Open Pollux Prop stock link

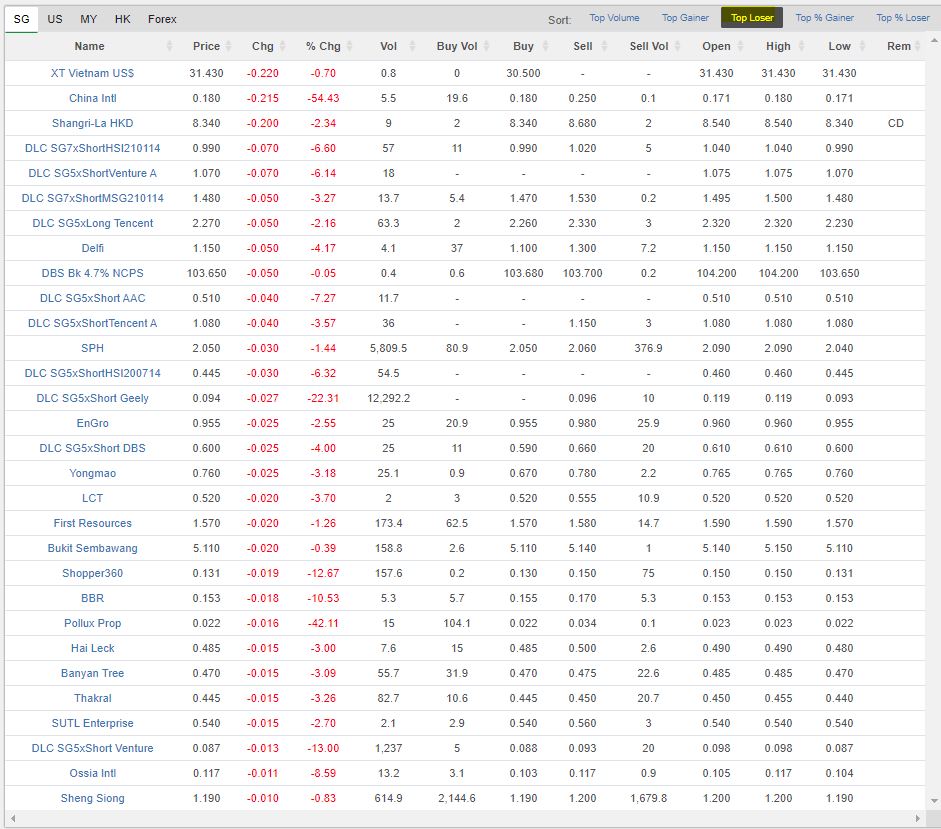click(x=92, y=624)
